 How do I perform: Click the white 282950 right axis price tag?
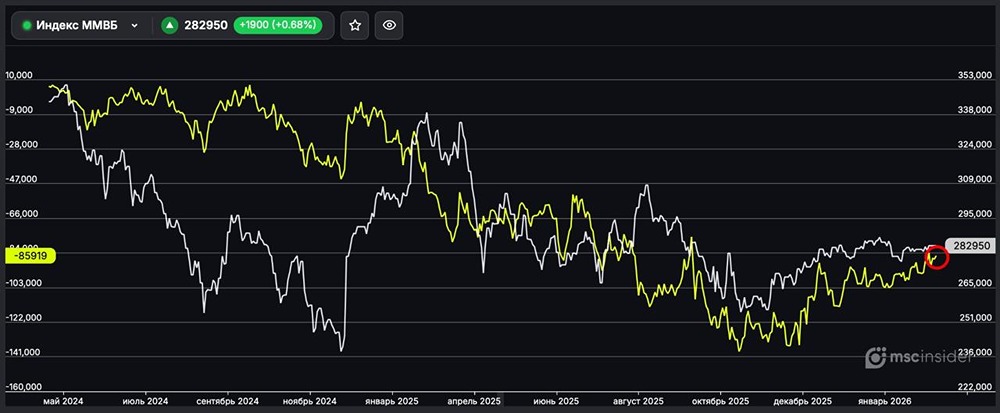[x=971, y=246]
